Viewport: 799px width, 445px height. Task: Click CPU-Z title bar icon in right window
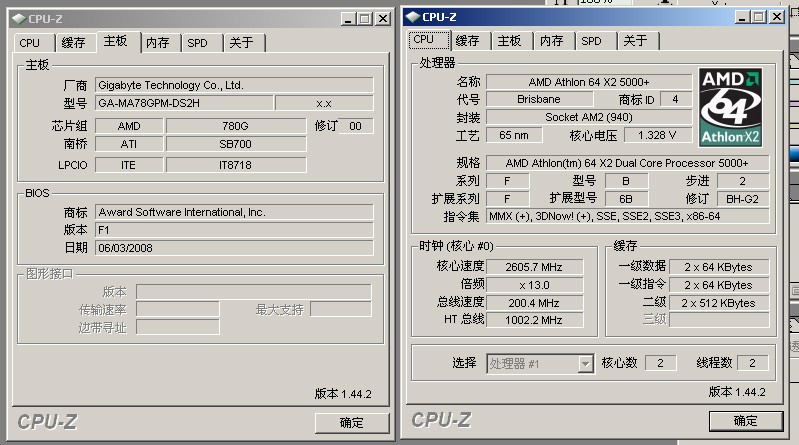(413, 17)
